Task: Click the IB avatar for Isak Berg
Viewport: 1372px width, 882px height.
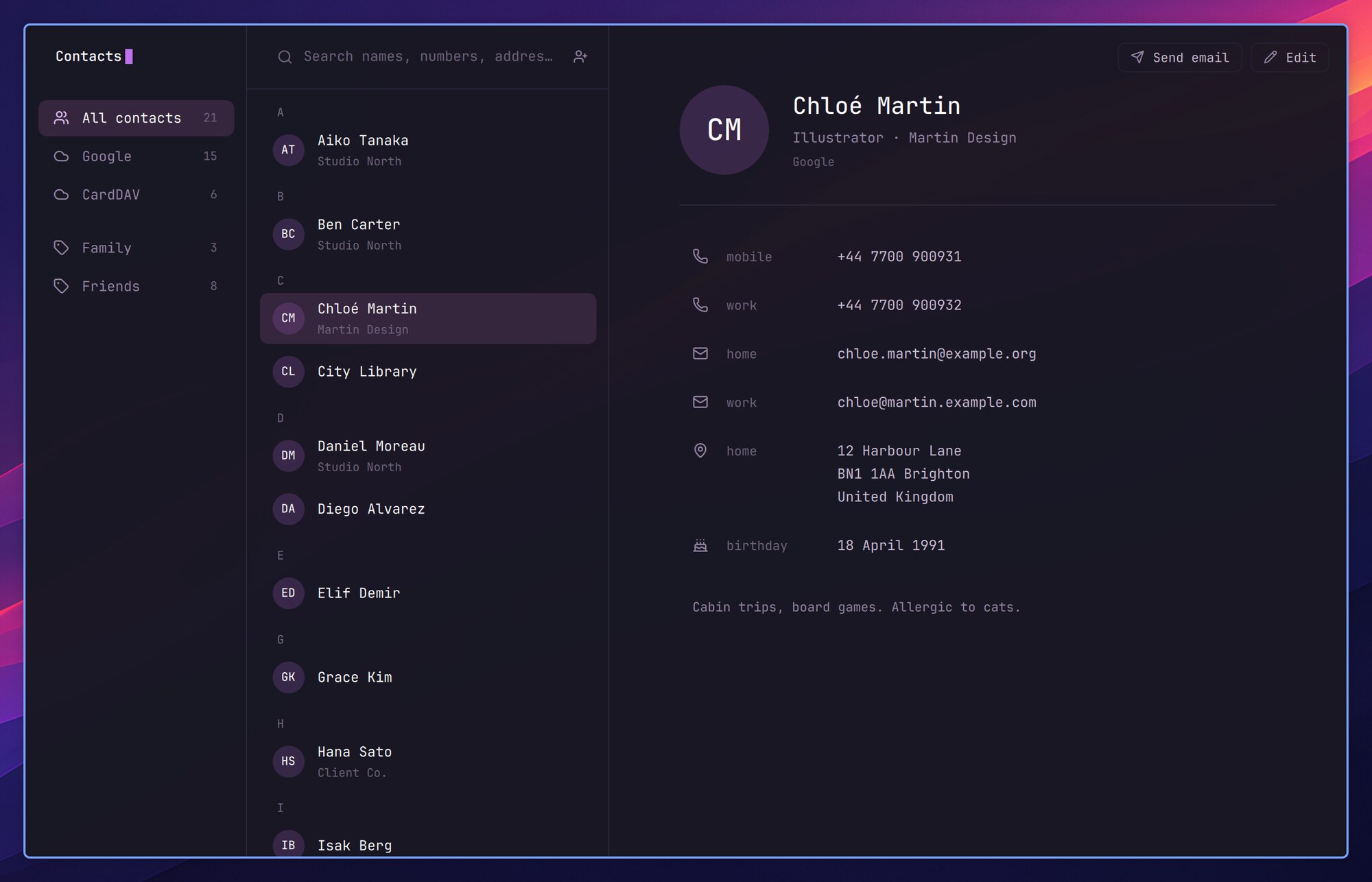Action: coord(288,844)
